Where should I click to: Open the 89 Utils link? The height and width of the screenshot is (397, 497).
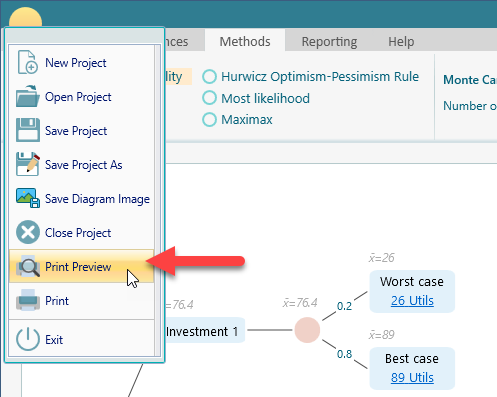(x=412, y=377)
